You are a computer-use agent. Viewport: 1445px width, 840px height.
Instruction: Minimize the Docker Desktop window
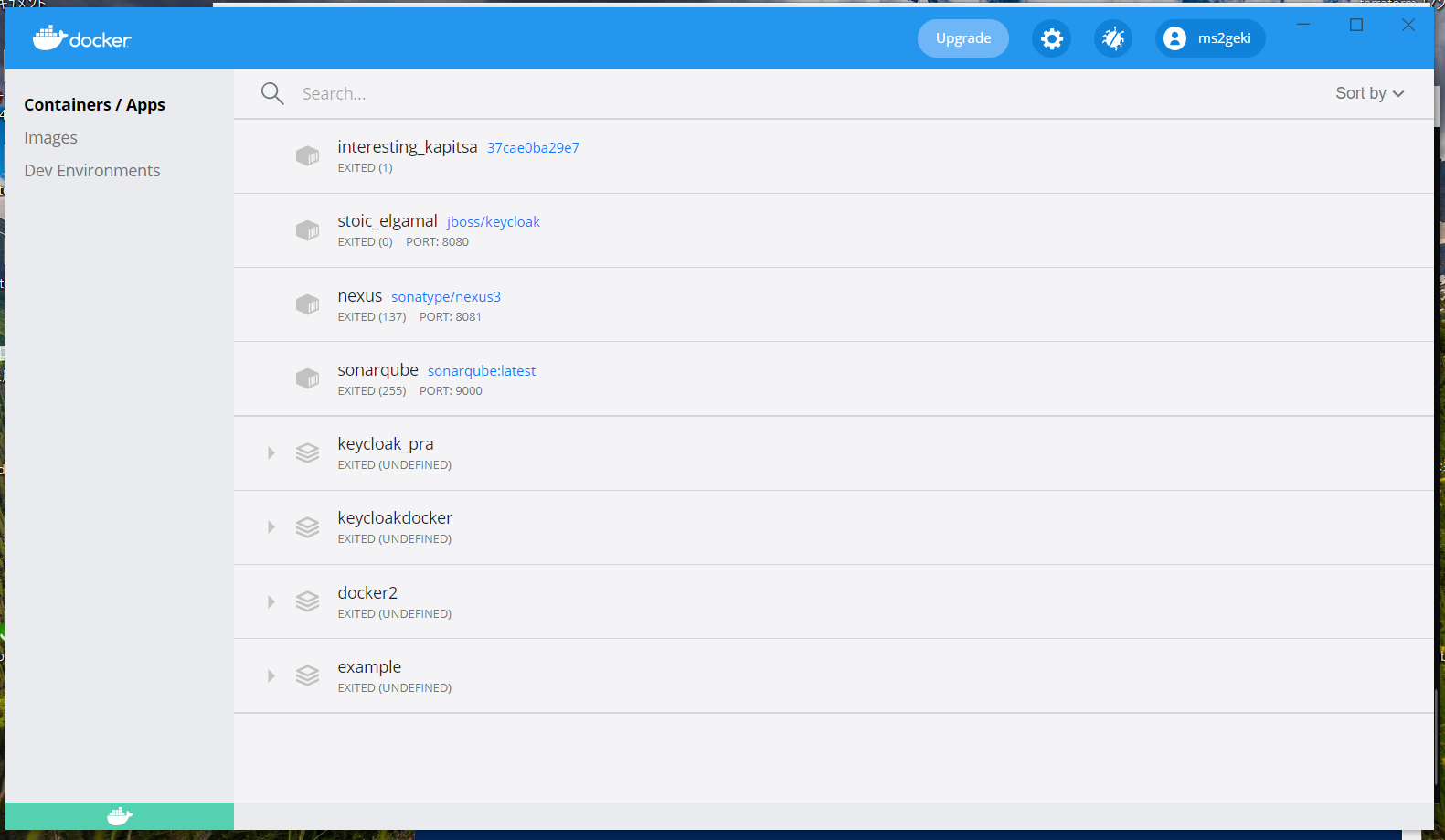point(1303,25)
